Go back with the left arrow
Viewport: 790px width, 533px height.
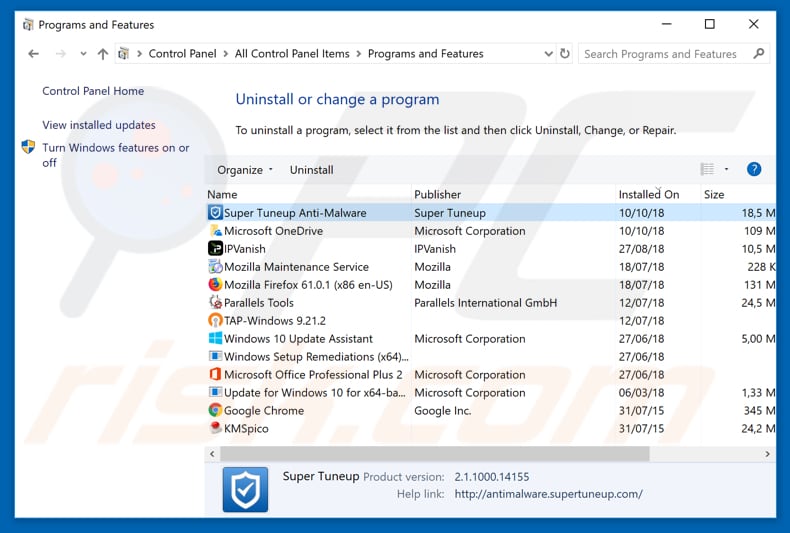click(33, 53)
